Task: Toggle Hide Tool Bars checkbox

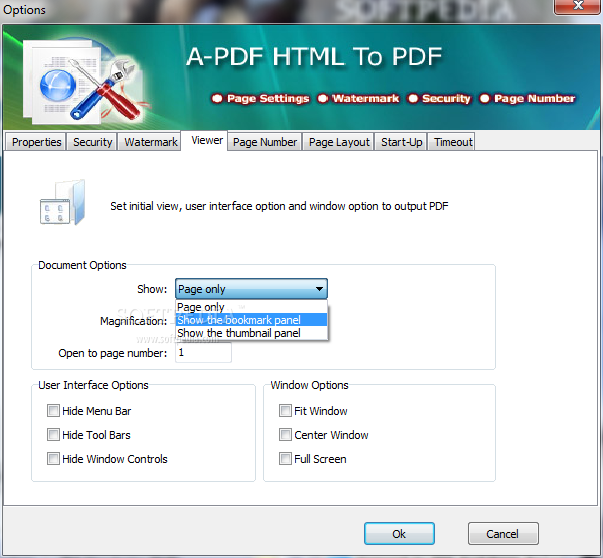Action: (53, 435)
